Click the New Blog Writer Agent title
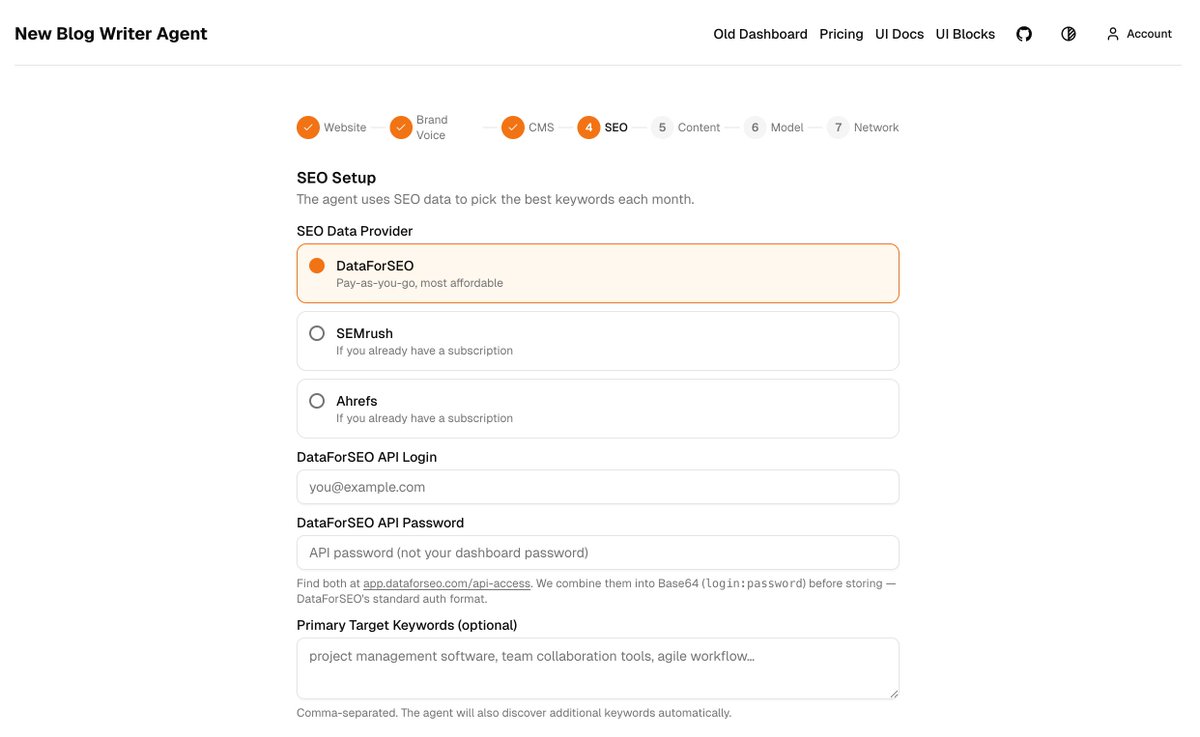This screenshot has width=1200, height=737. [x=111, y=34]
